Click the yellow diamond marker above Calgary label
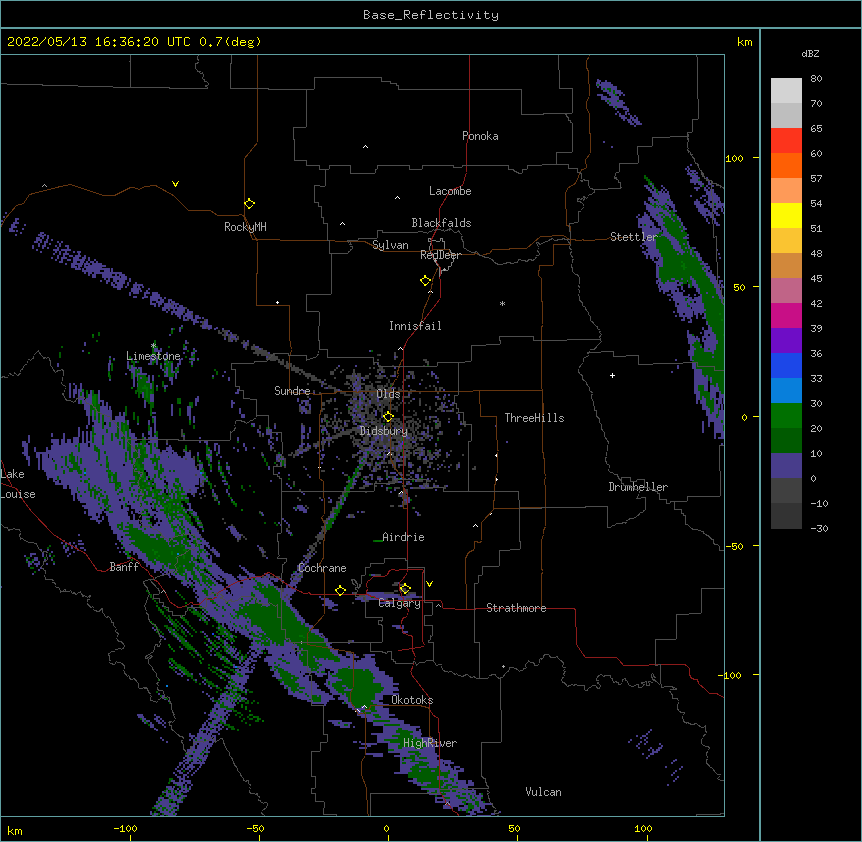 pos(405,588)
